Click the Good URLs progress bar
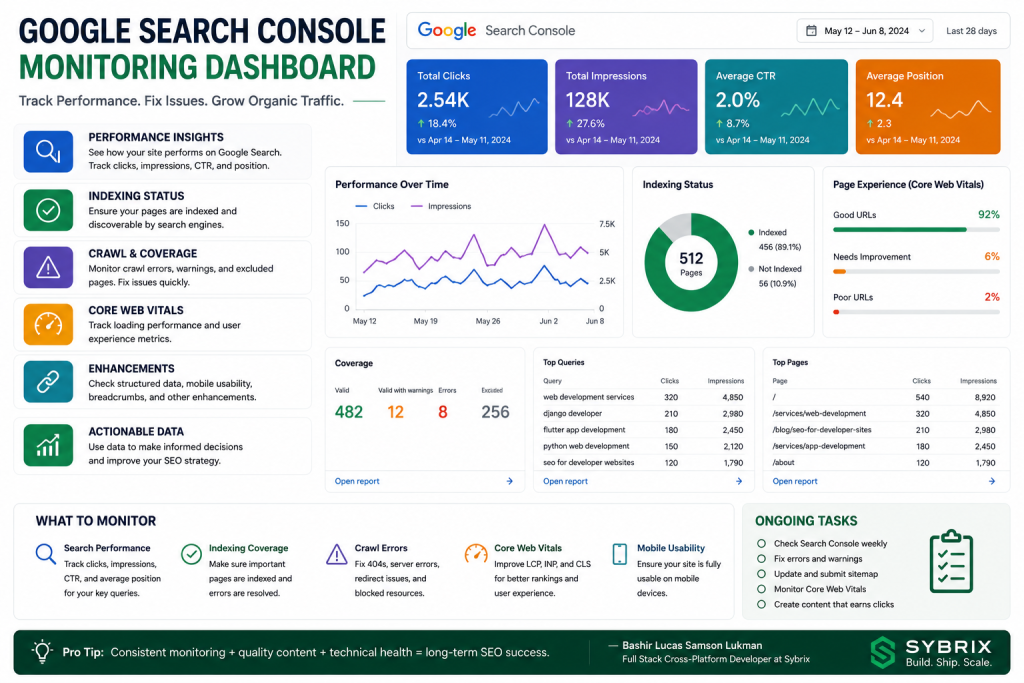1024x683 pixels. pyautogui.click(x=916, y=230)
